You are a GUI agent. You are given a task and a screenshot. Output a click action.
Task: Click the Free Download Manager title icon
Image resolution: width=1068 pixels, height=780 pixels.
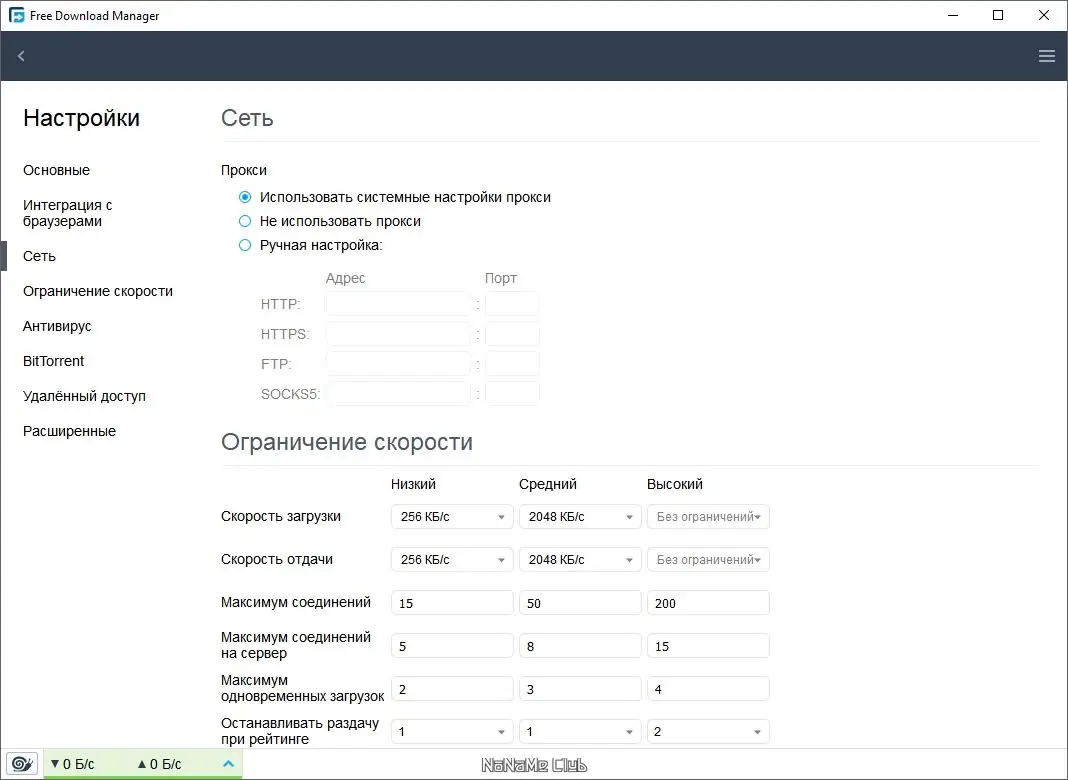16,15
